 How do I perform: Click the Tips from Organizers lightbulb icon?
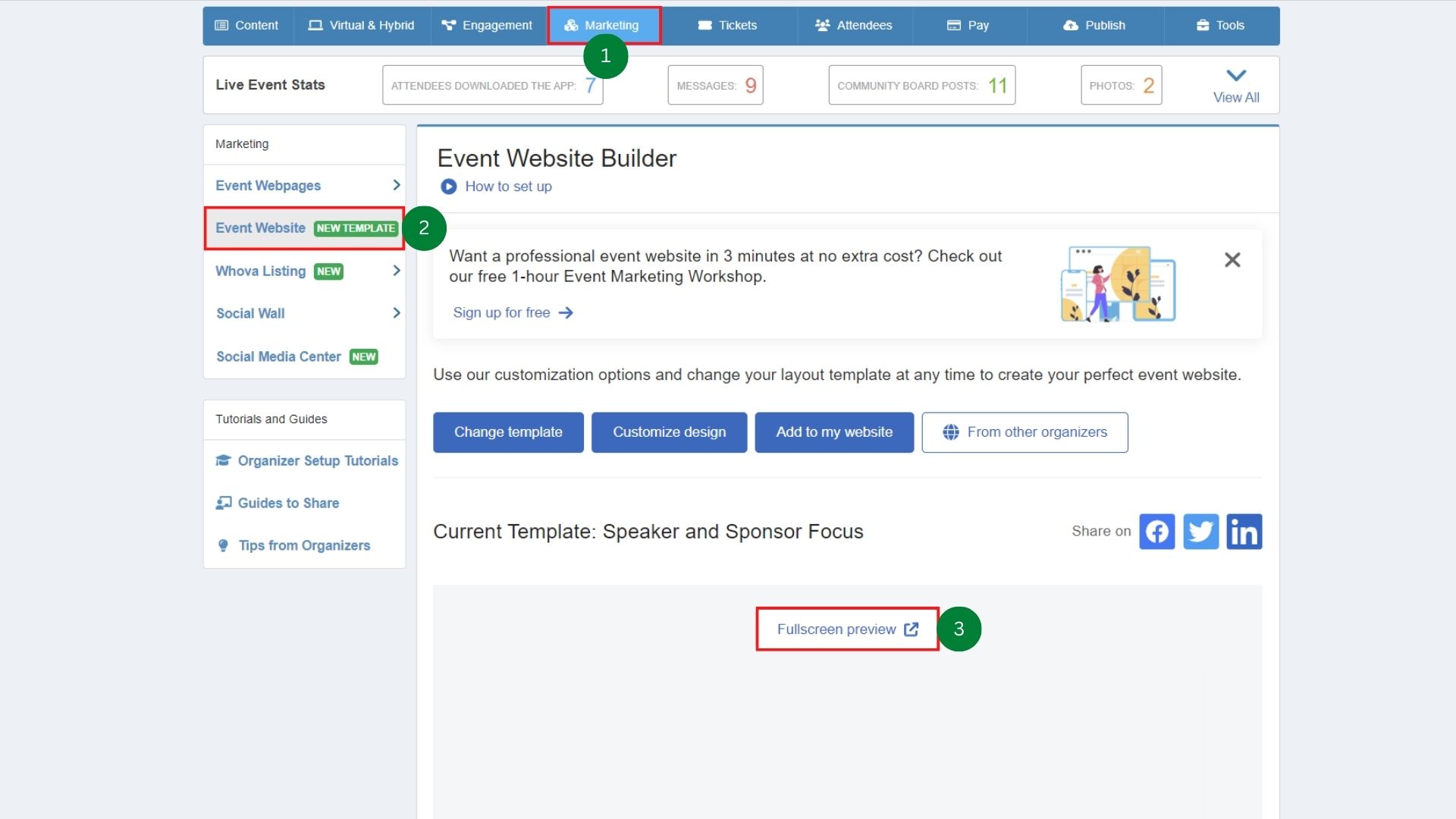(222, 545)
